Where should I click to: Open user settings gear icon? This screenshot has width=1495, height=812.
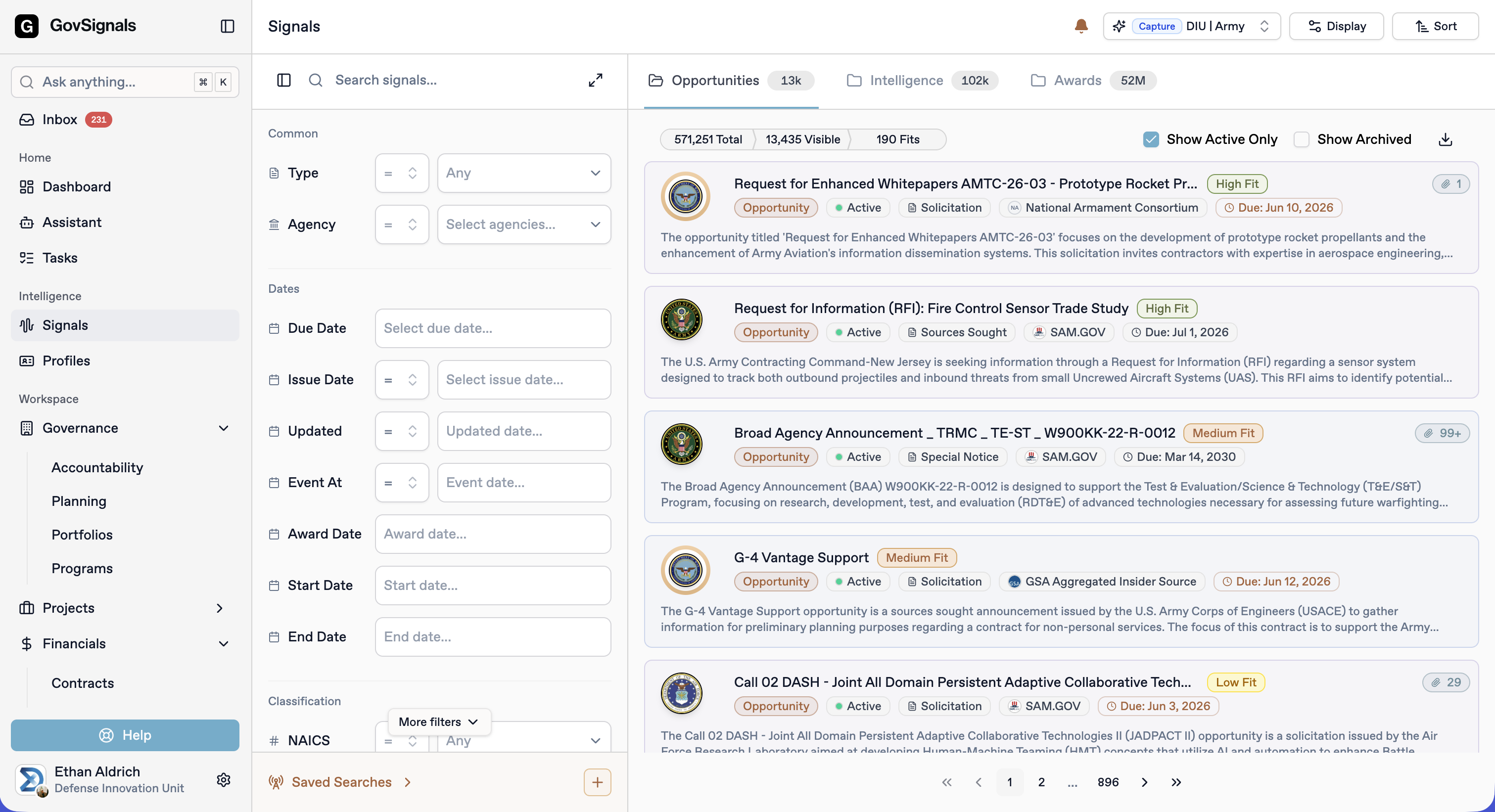tap(224, 779)
